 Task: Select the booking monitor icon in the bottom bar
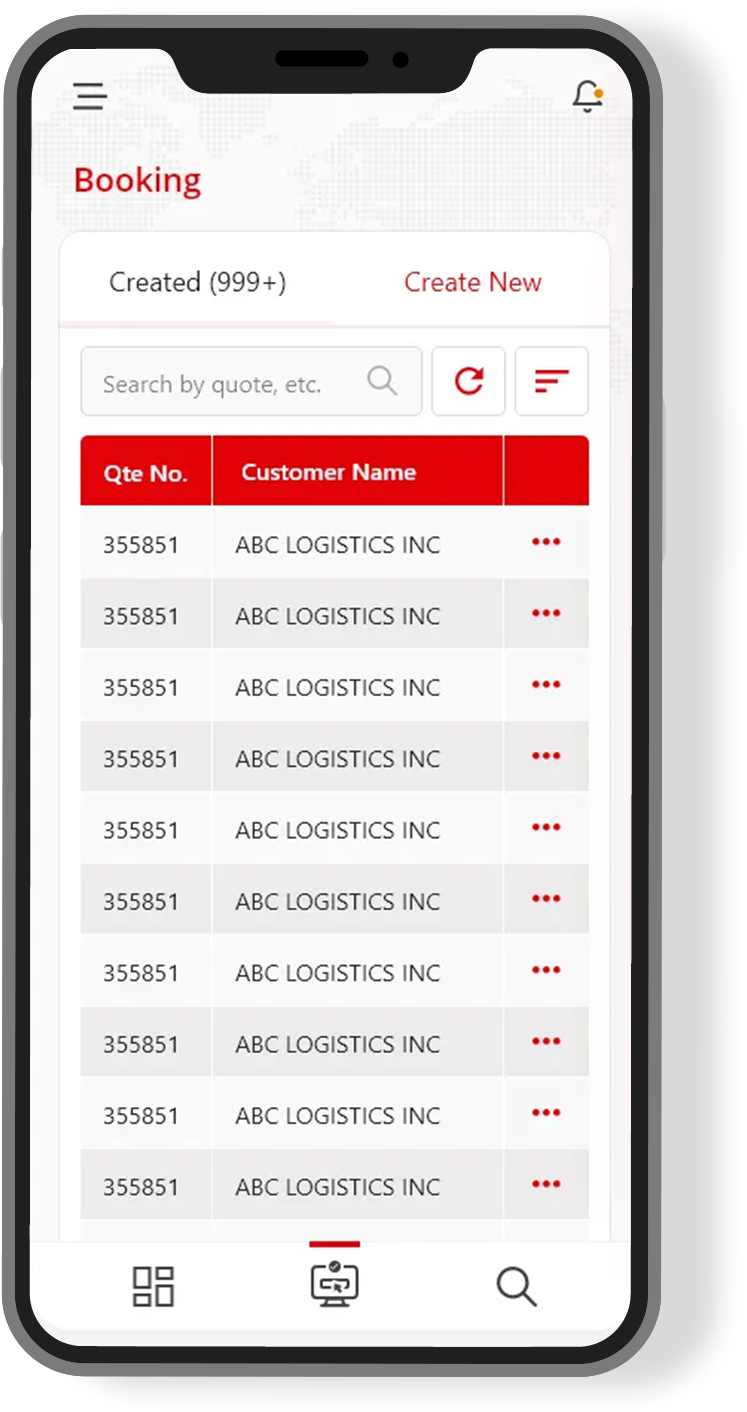[x=335, y=1283]
